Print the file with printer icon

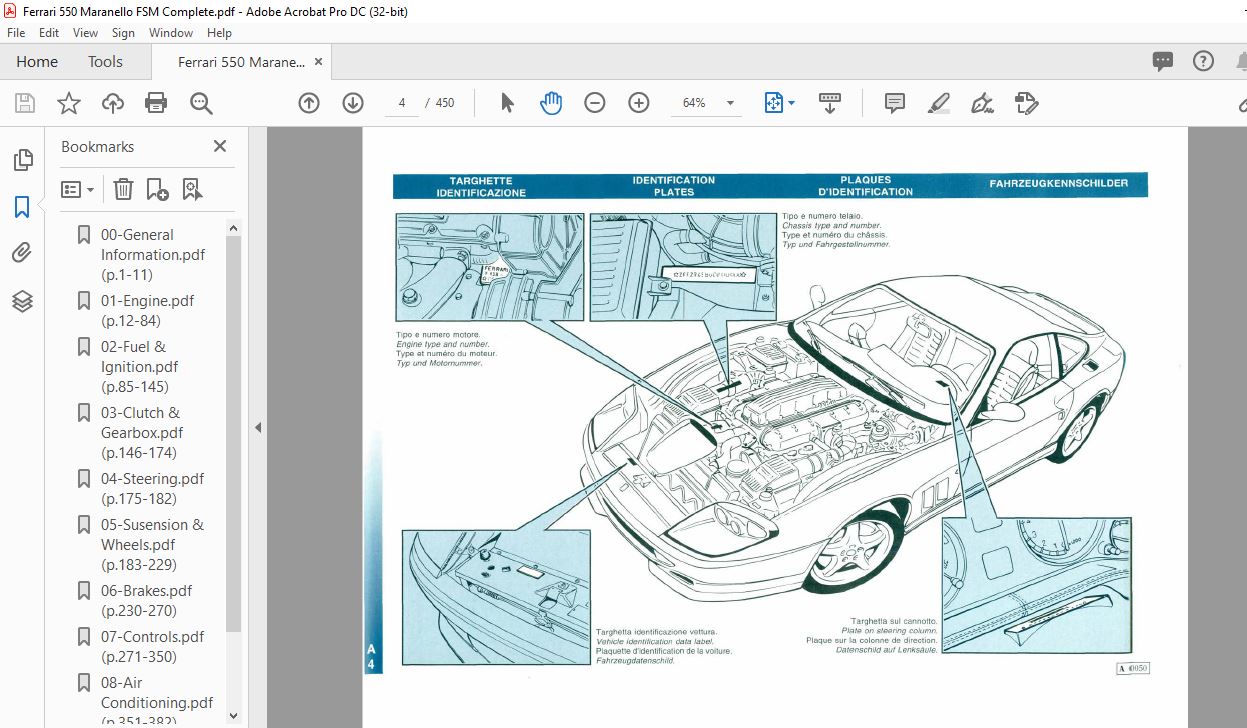point(156,103)
